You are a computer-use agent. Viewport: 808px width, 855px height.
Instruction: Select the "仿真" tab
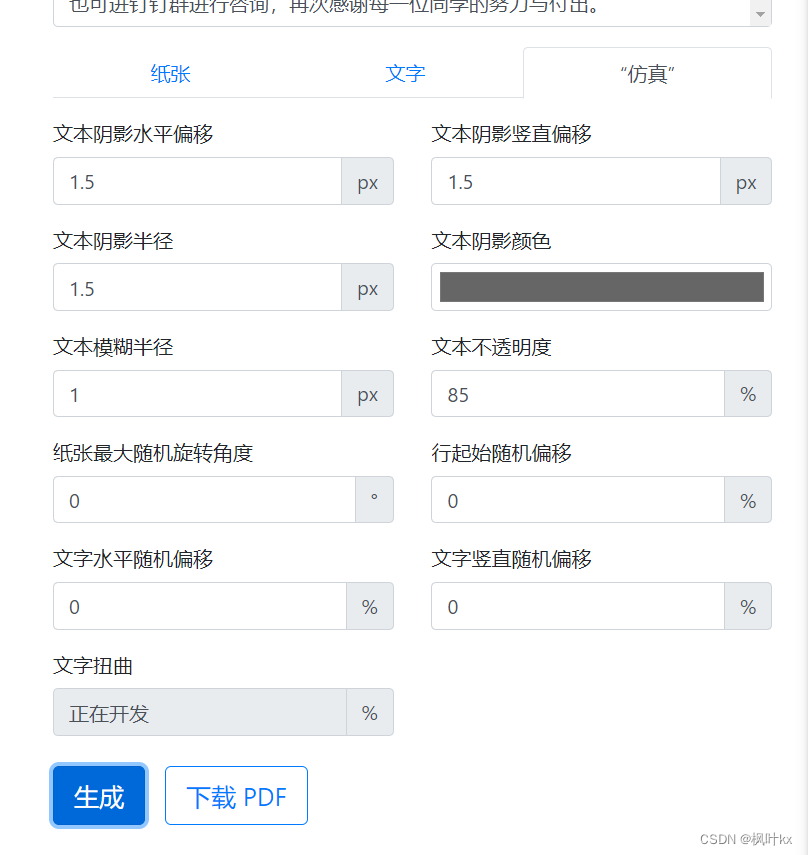coord(646,73)
